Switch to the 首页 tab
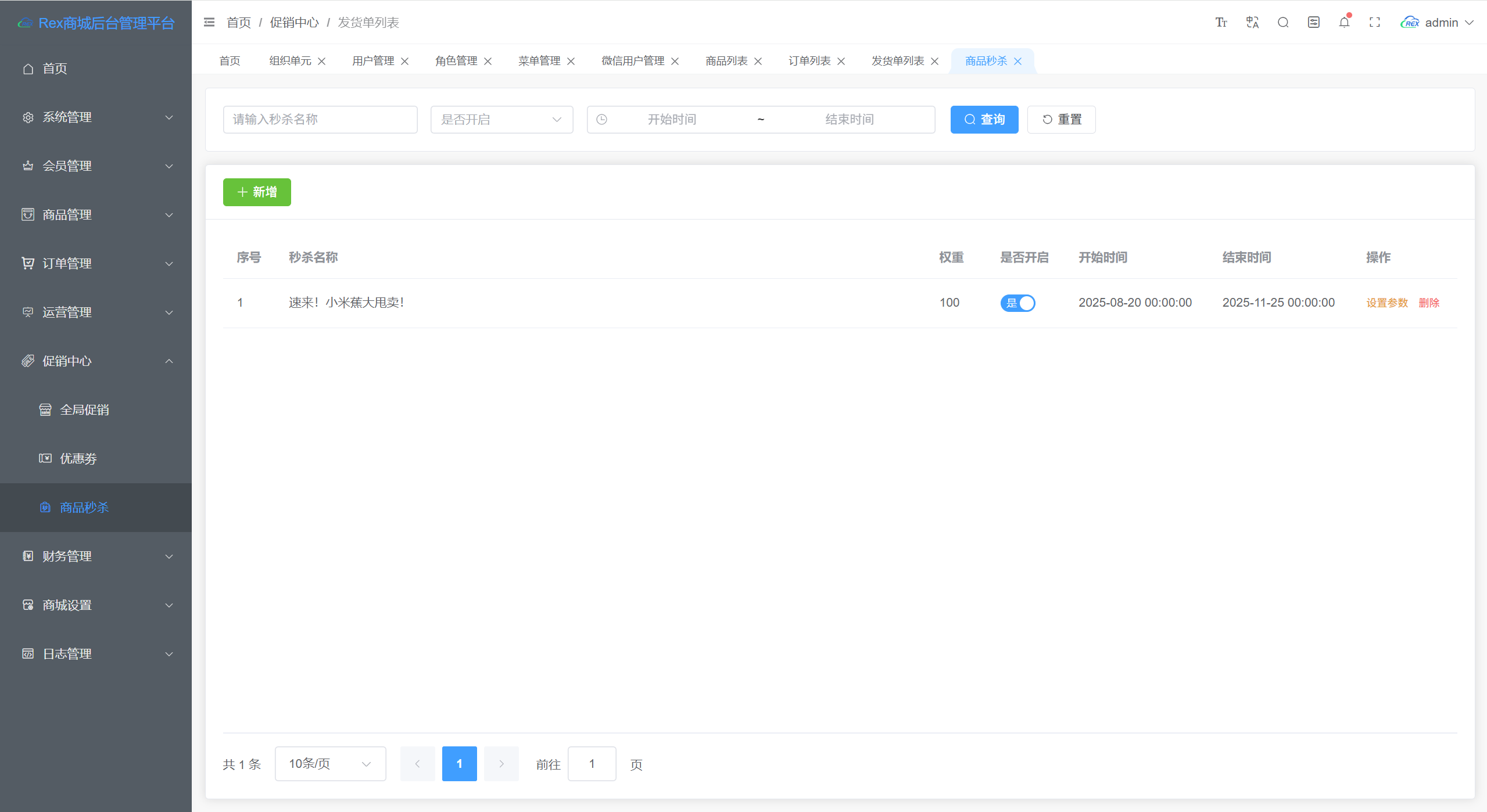The height and width of the screenshot is (812, 1487). click(x=230, y=61)
